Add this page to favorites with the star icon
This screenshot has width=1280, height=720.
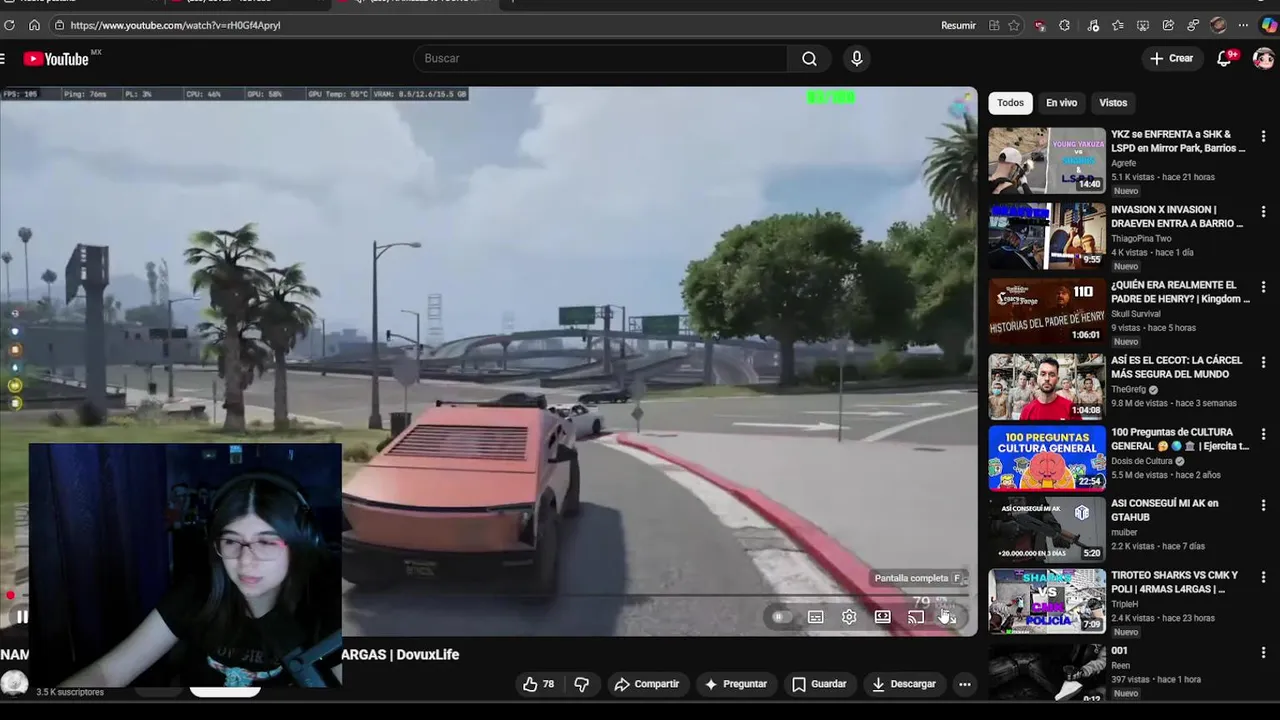[1014, 25]
